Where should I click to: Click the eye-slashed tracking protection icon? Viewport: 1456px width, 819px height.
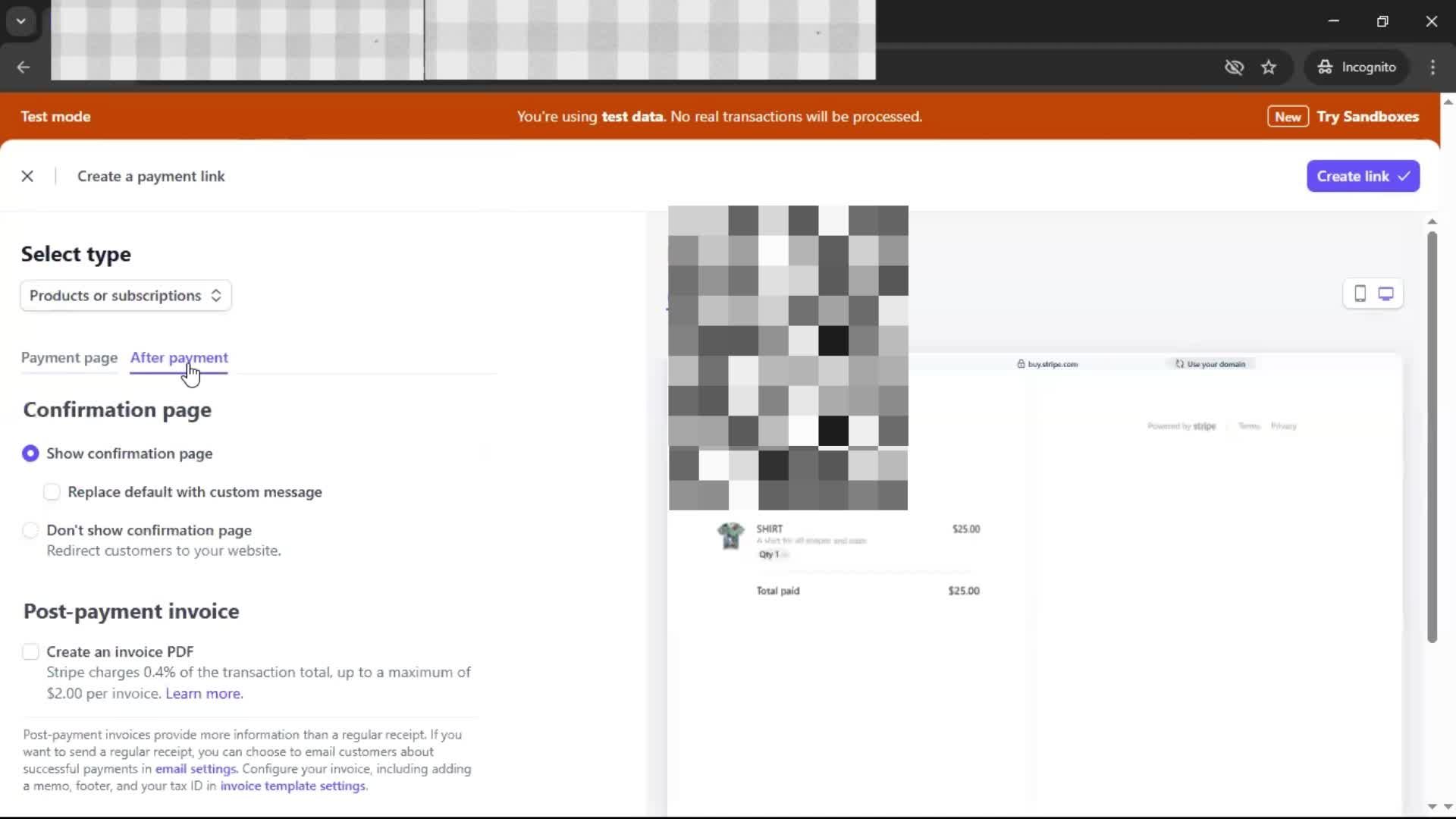(x=1234, y=67)
